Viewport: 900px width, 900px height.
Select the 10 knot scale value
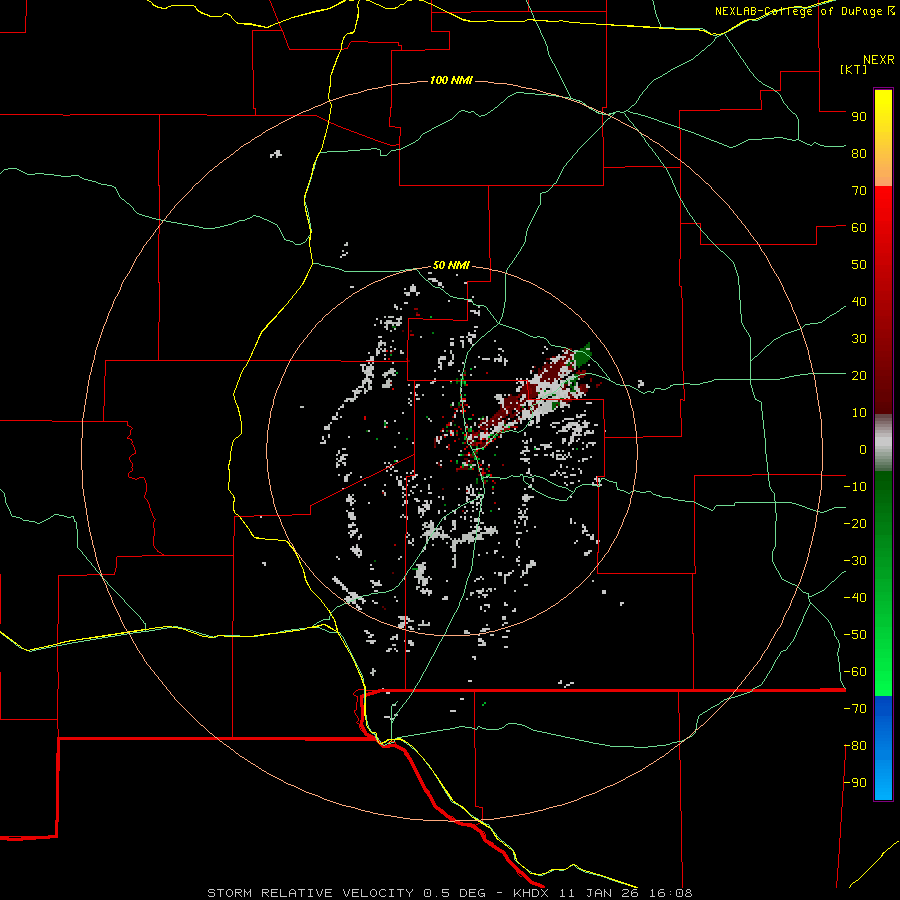tap(859, 413)
